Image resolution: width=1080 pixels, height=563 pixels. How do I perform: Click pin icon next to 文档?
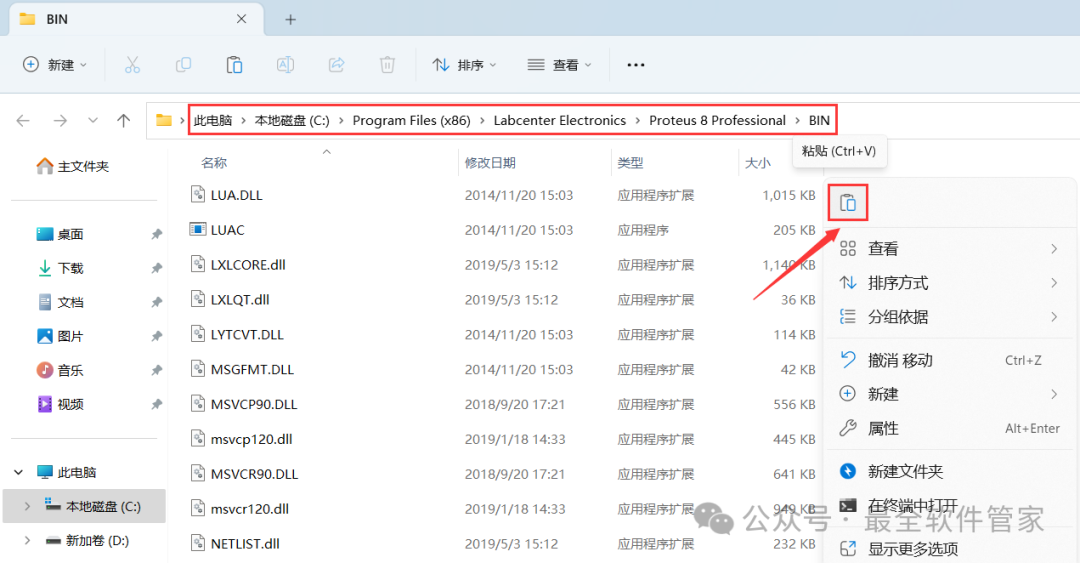(x=156, y=302)
